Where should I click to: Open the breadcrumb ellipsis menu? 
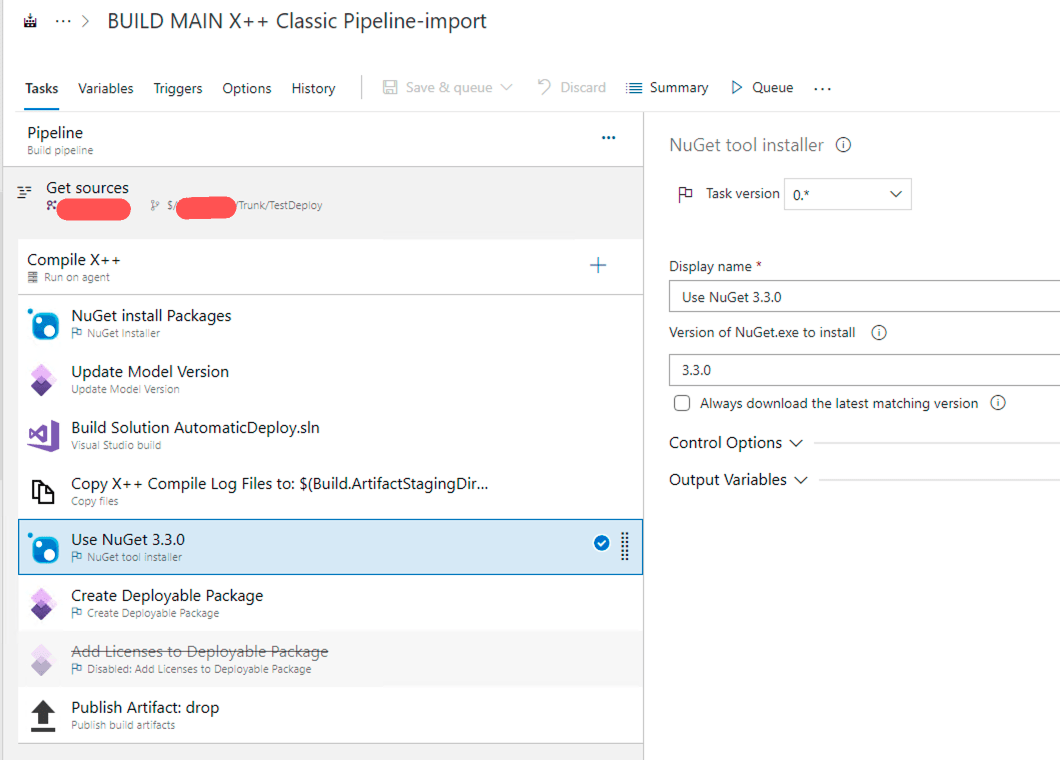(x=63, y=21)
